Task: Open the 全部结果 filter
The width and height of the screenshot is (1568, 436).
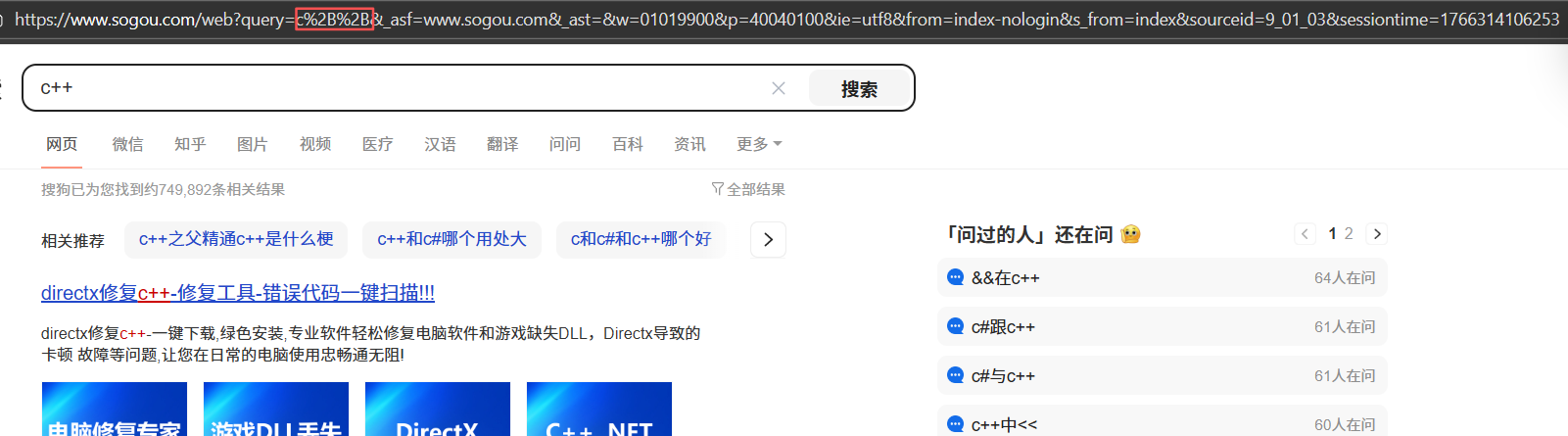Action: (748, 189)
